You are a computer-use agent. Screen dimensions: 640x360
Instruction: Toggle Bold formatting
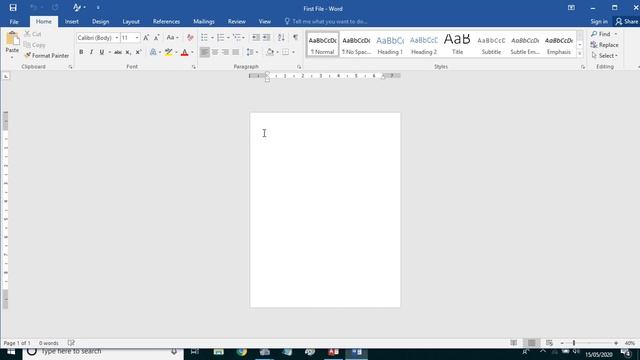(x=81, y=52)
